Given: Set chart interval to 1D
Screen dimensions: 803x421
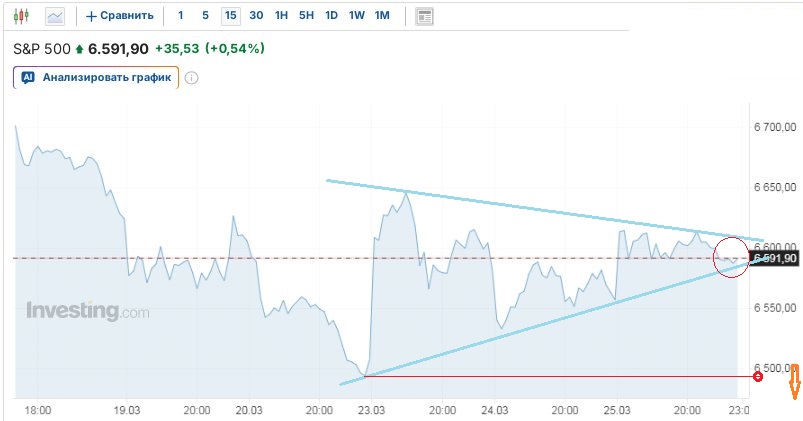Looking at the screenshot, I should pos(331,16).
